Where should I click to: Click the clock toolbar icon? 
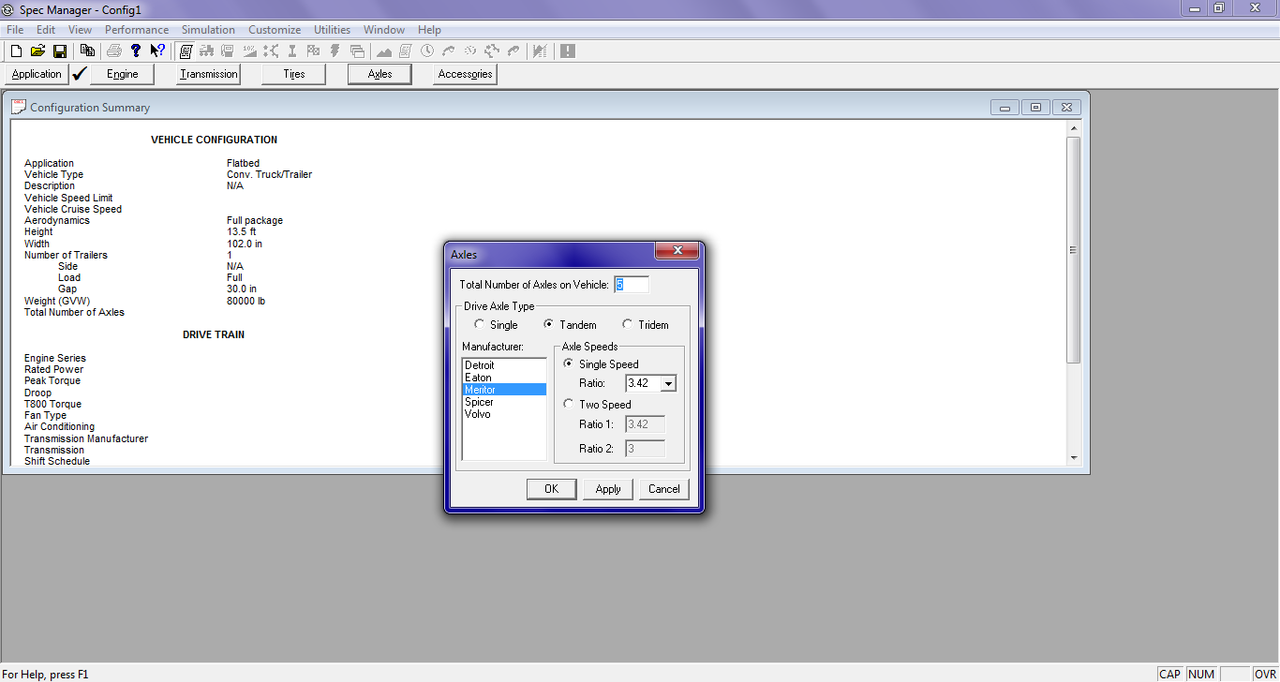[427, 51]
